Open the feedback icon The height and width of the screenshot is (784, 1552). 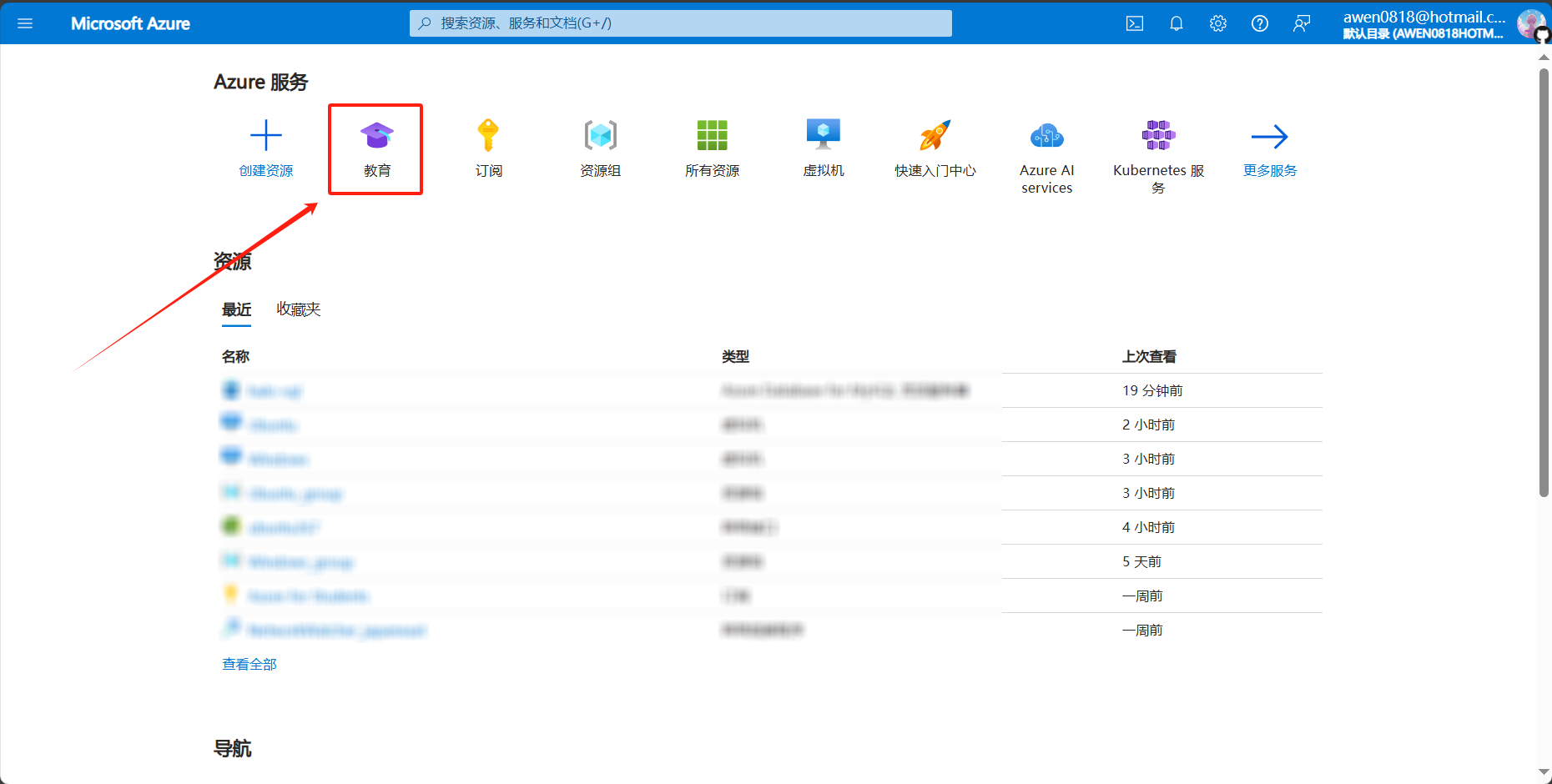1302,23
